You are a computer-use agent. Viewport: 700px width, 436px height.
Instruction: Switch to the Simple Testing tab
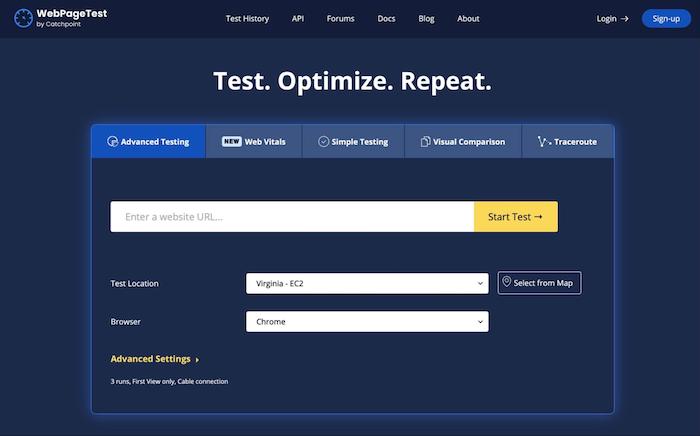pos(353,141)
